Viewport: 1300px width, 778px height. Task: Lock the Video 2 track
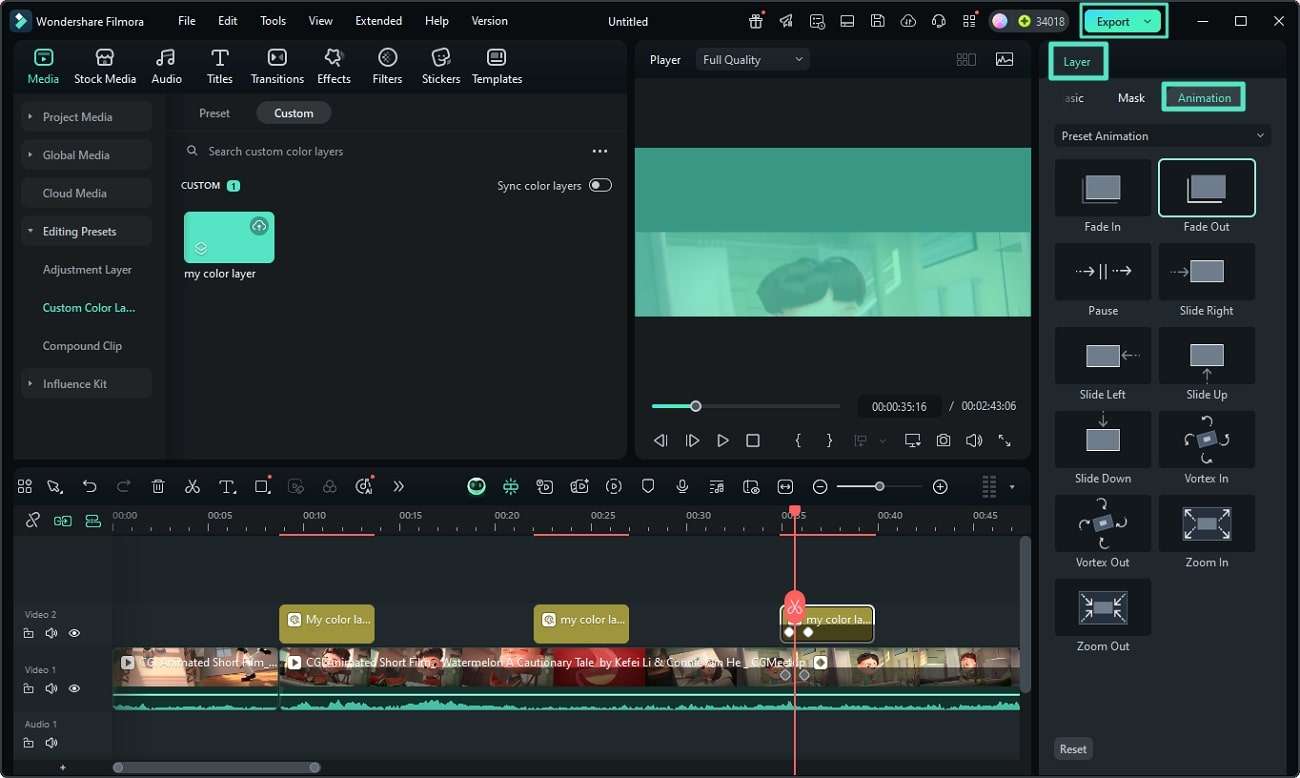[x=29, y=633]
